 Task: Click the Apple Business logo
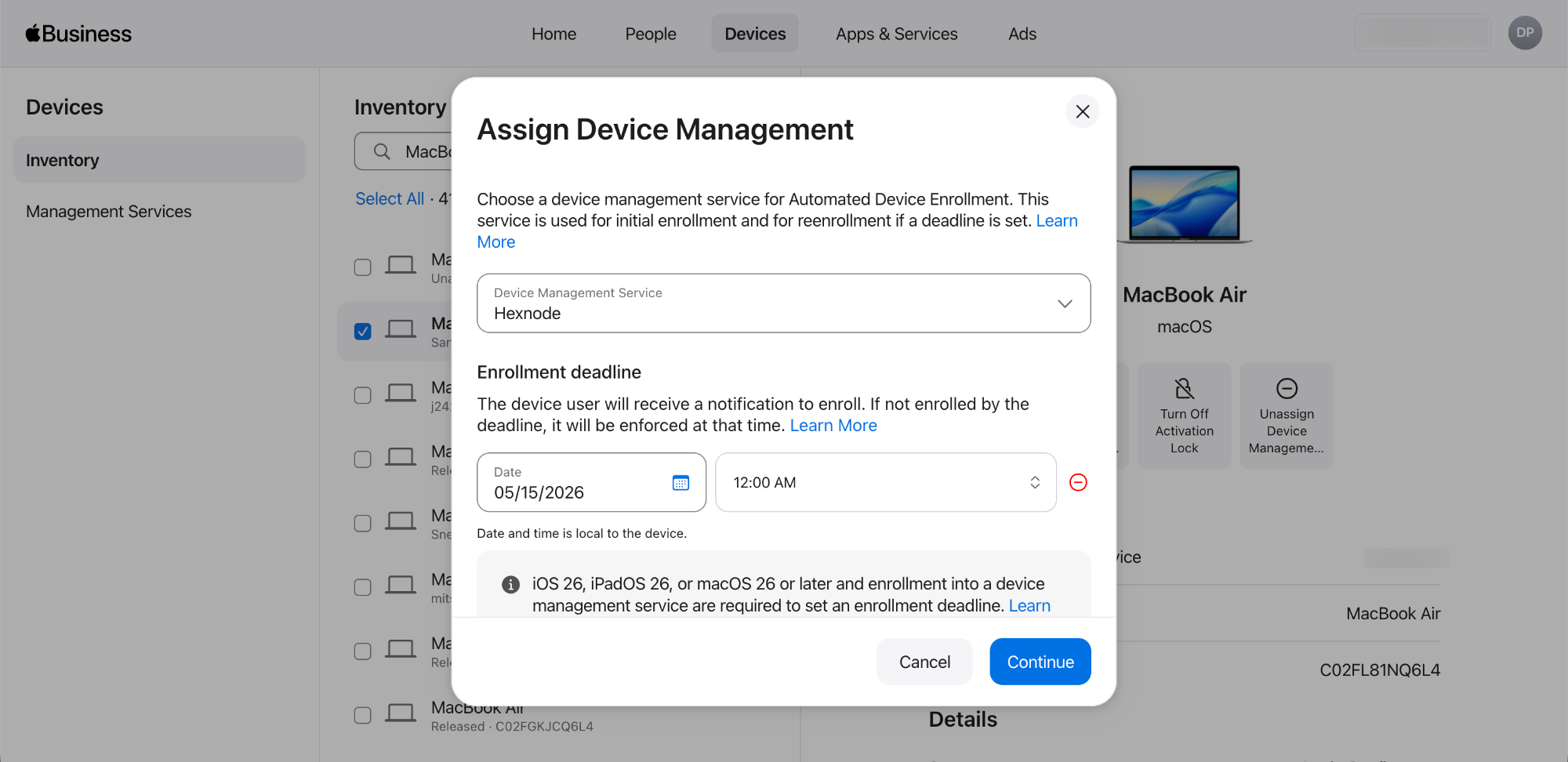(78, 34)
